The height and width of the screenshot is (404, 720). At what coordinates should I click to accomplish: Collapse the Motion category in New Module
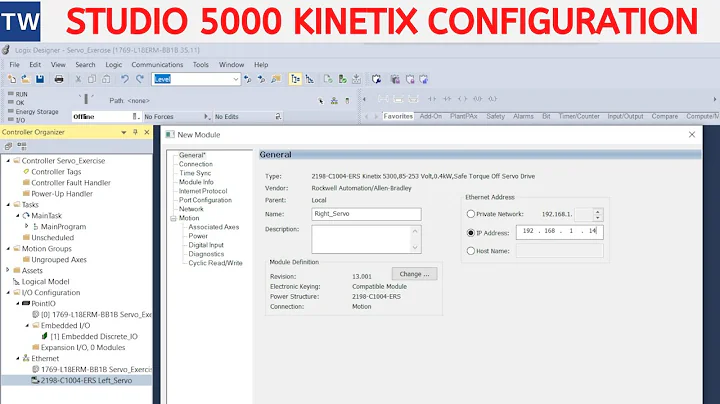174,218
